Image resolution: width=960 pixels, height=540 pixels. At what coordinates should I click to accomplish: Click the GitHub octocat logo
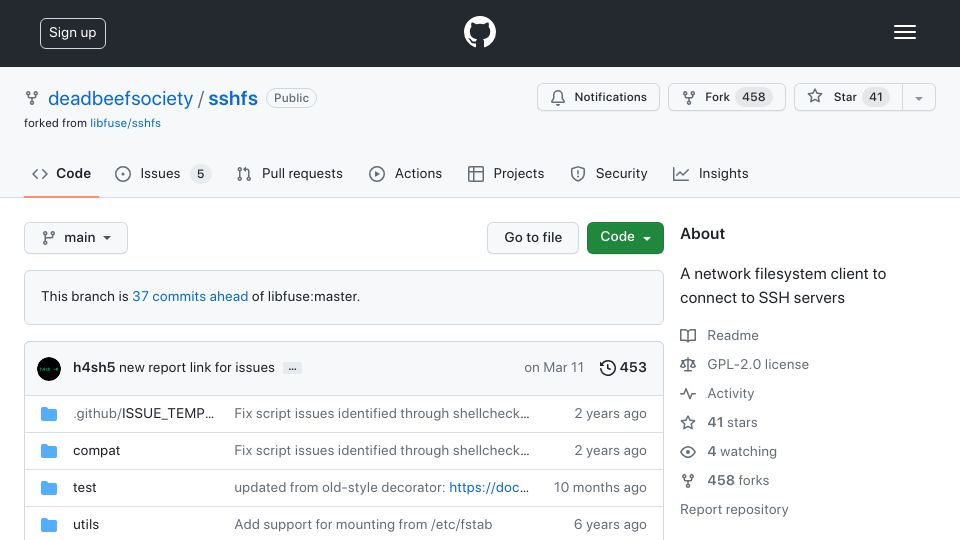tap(479, 32)
